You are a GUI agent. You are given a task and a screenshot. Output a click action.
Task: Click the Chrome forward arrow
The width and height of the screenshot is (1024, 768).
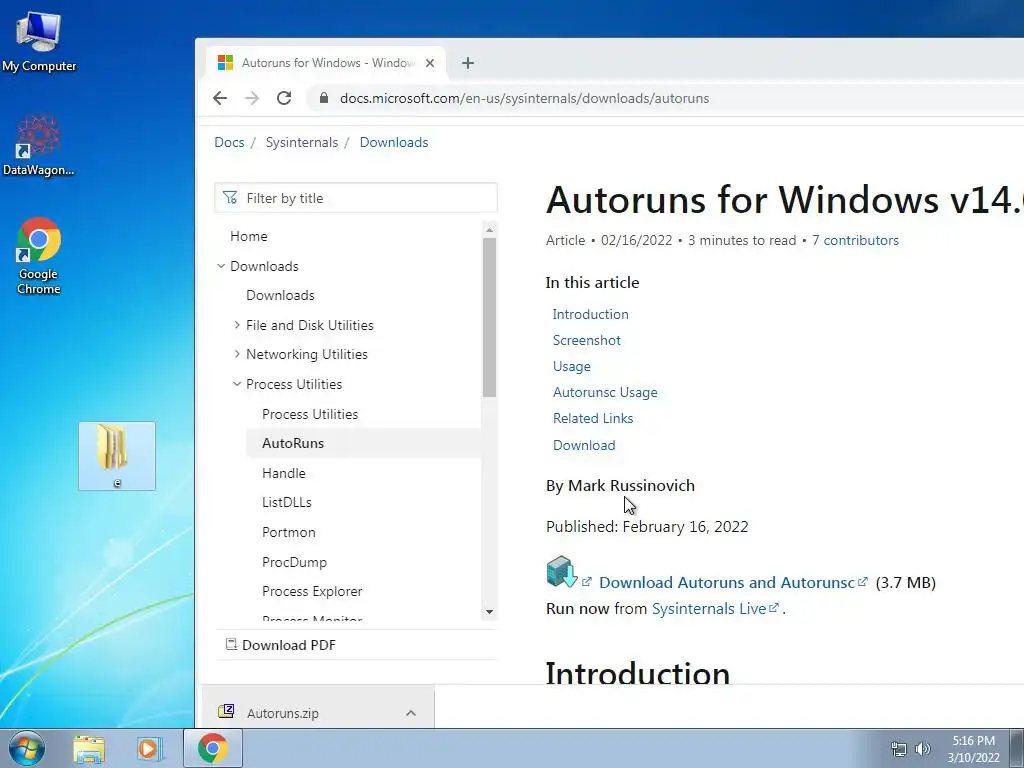click(252, 98)
